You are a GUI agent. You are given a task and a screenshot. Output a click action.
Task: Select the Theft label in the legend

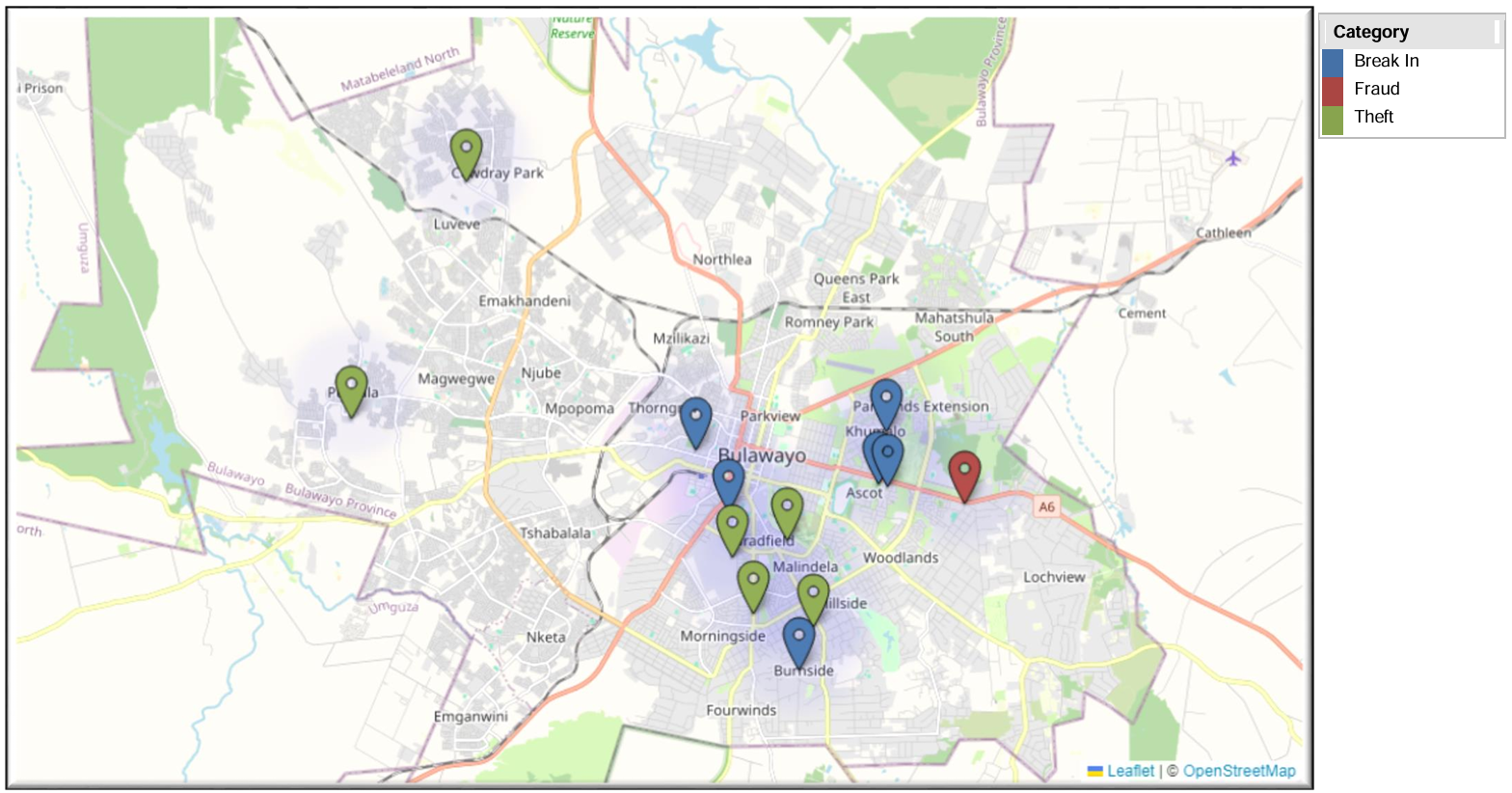pyautogui.click(x=1373, y=118)
